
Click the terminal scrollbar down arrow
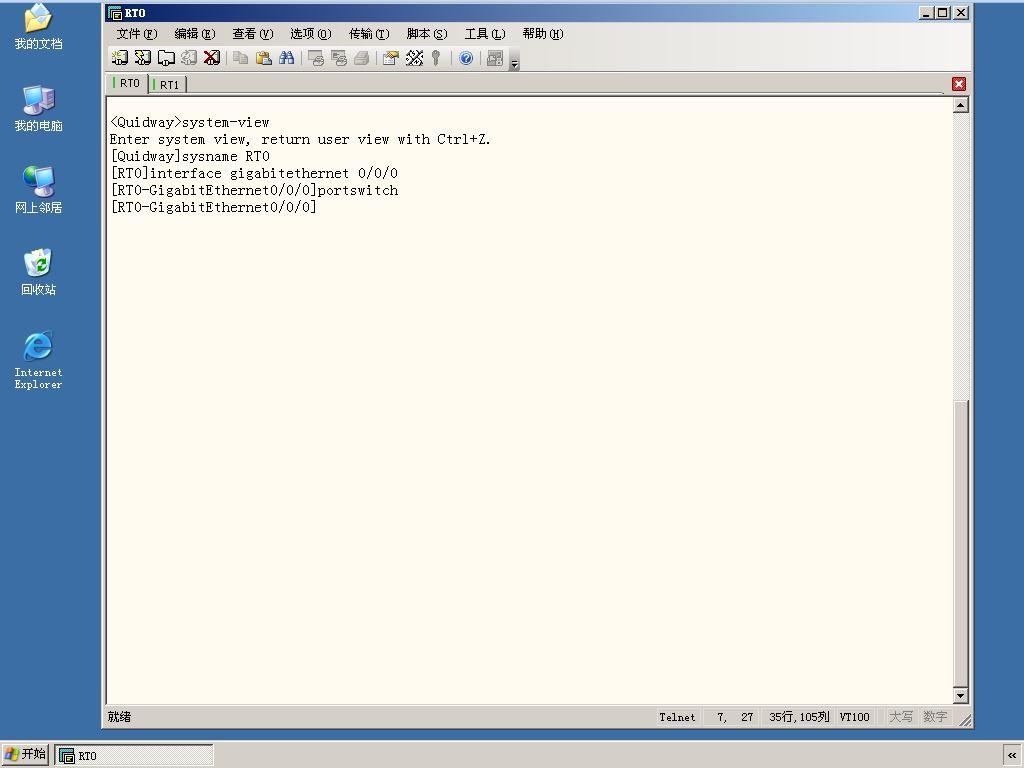coord(961,696)
